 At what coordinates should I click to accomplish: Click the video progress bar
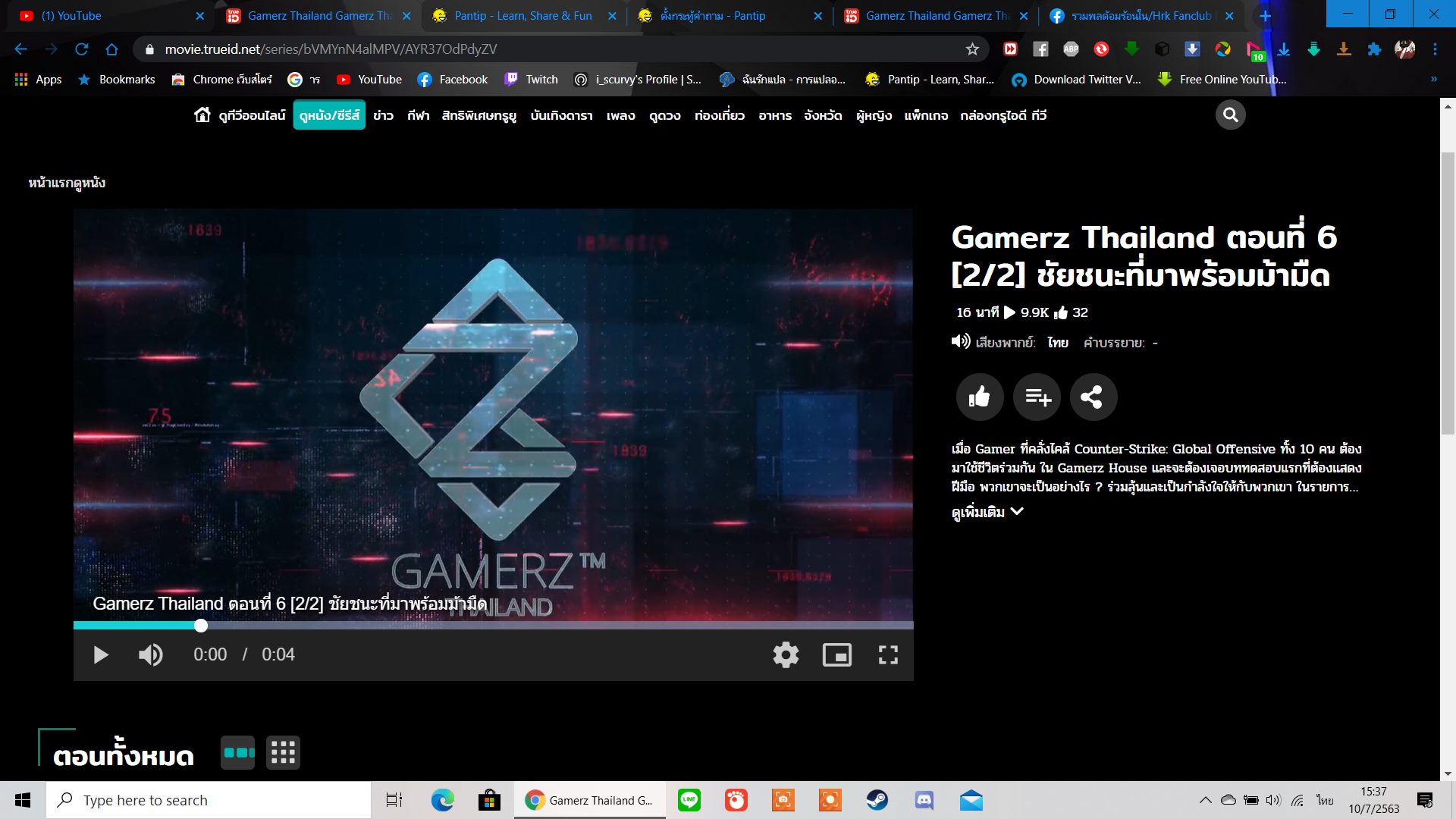click(493, 626)
